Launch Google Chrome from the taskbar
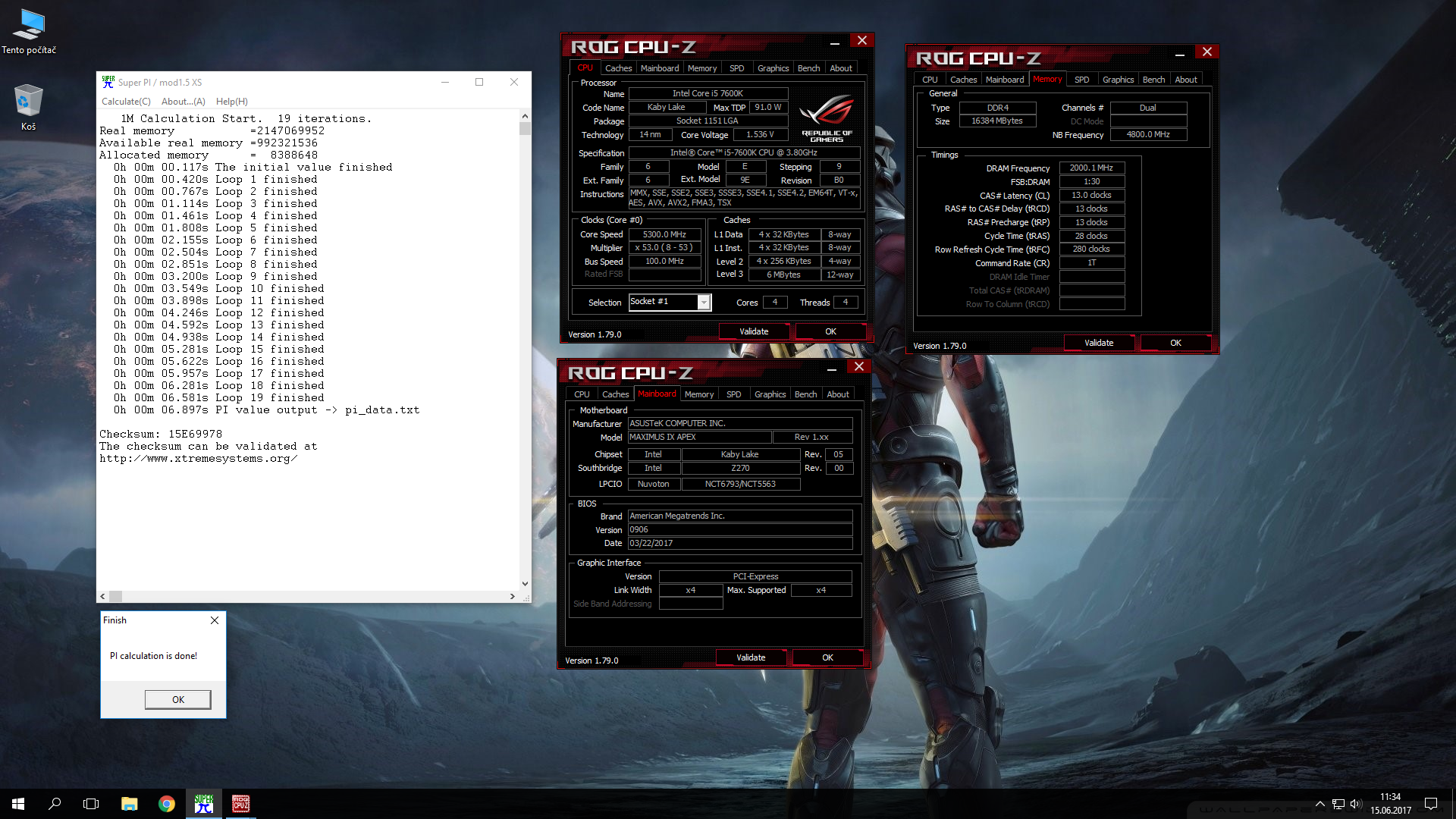 coord(167,804)
